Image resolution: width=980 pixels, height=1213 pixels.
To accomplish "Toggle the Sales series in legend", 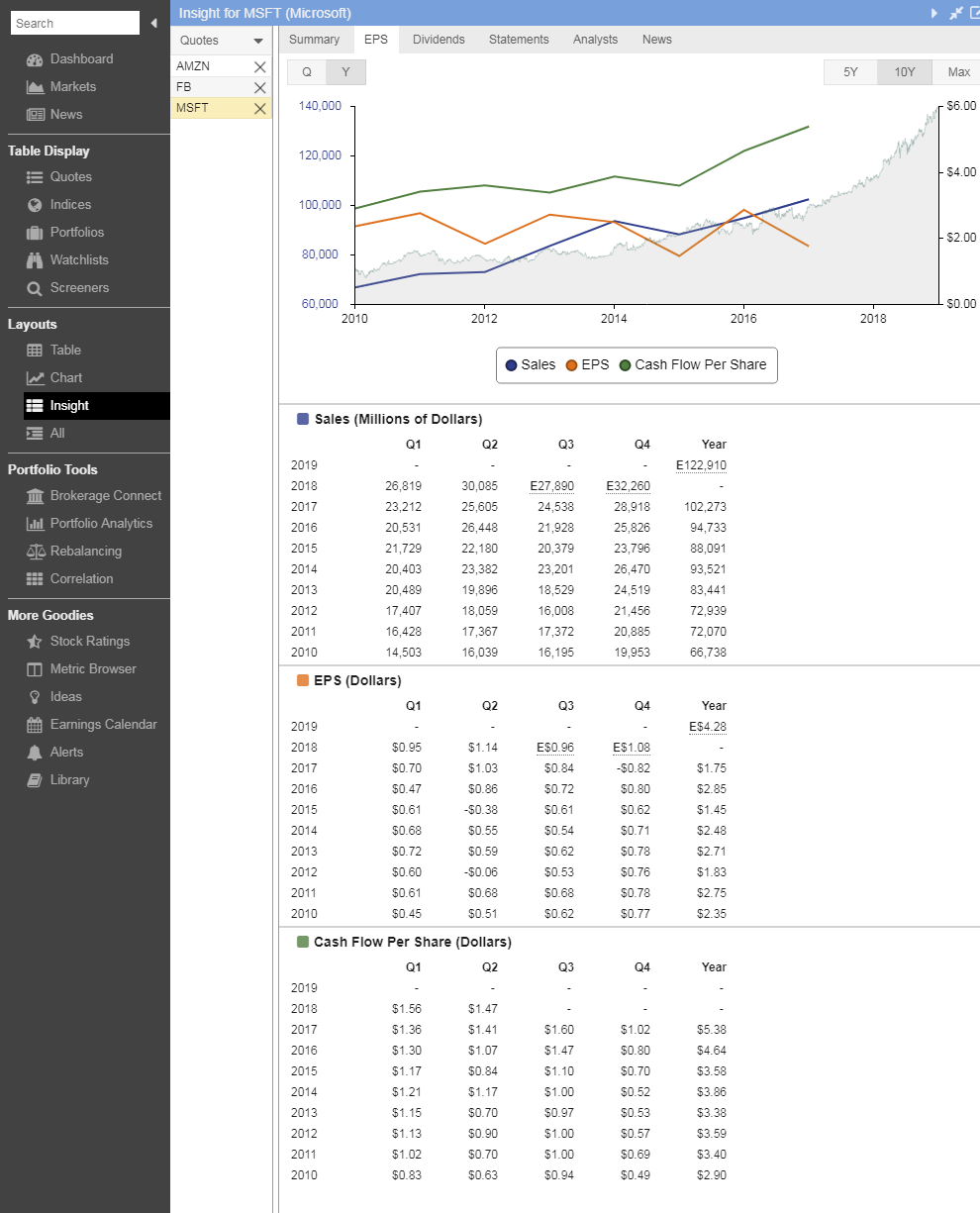I will (x=531, y=364).
